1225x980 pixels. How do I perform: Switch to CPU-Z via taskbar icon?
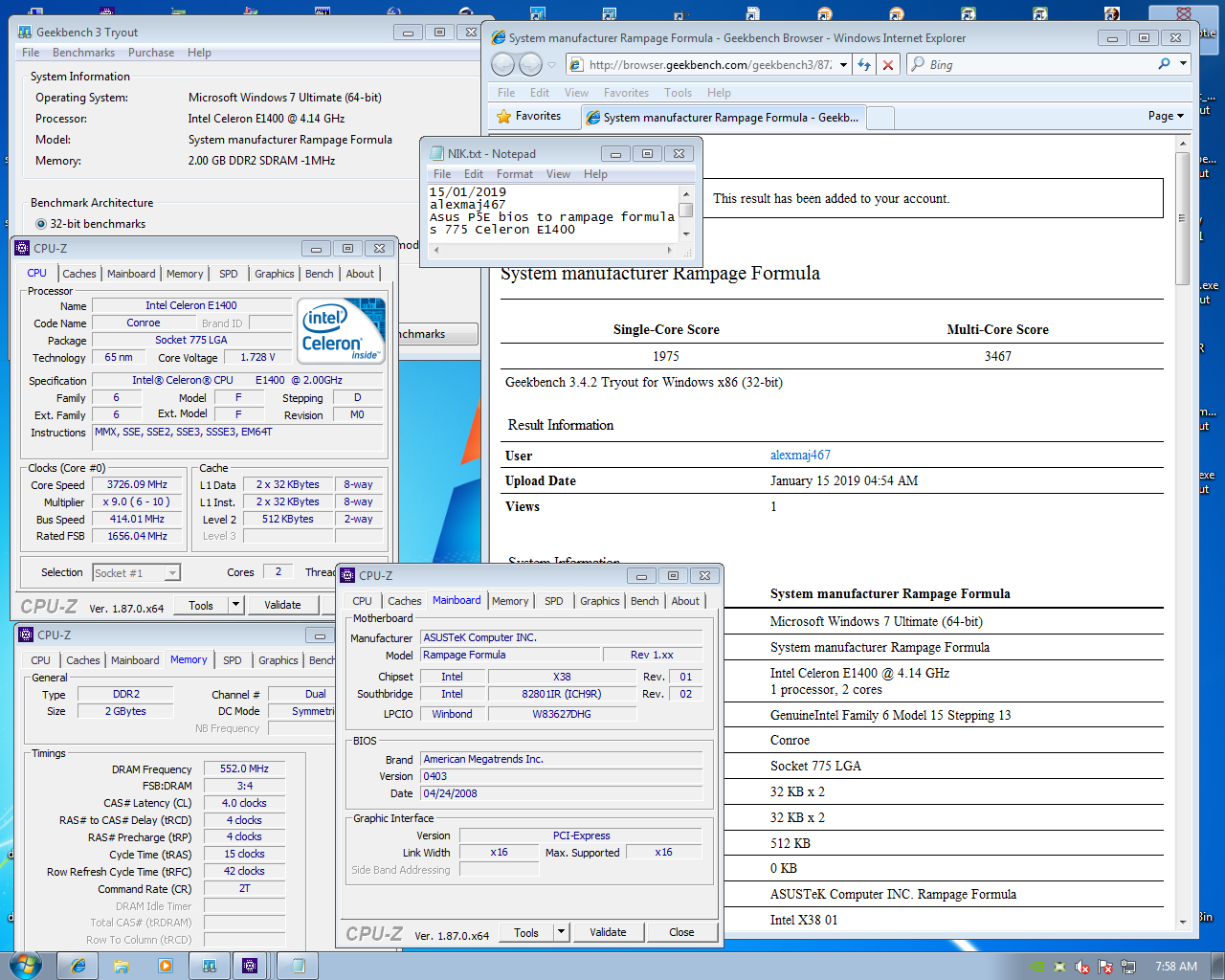pyautogui.click(x=250, y=966)
